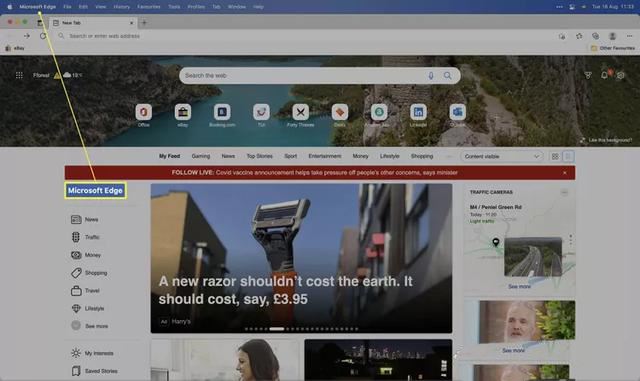Switch to the Lifestyle feed tab
Viewport: 640px width, 381px height.
point(389,156)
